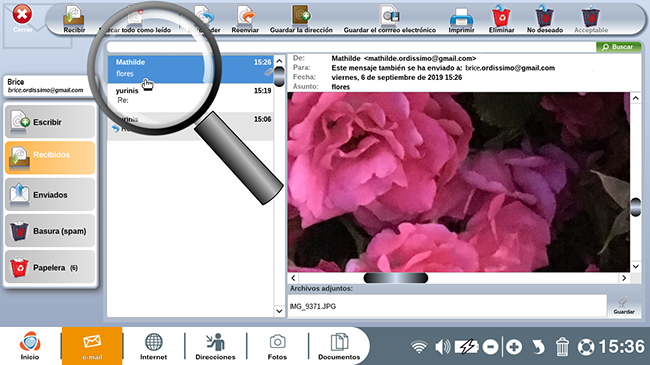Open the Internet browser
This screenshot has width=650, height=365.
tap(153, 346)
